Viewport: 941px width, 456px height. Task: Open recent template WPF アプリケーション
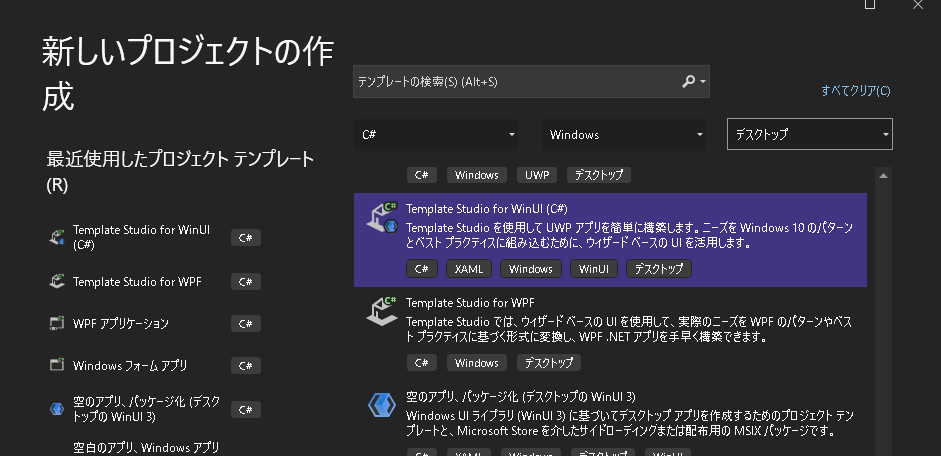(154, 324)
